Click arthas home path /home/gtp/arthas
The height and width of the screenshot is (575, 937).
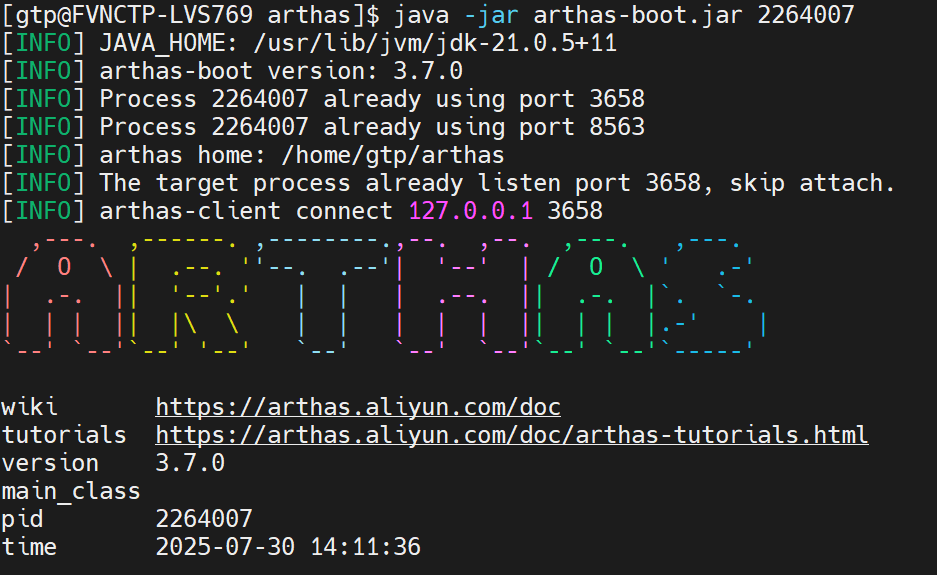pyautogui.click(x=393, y=155)
